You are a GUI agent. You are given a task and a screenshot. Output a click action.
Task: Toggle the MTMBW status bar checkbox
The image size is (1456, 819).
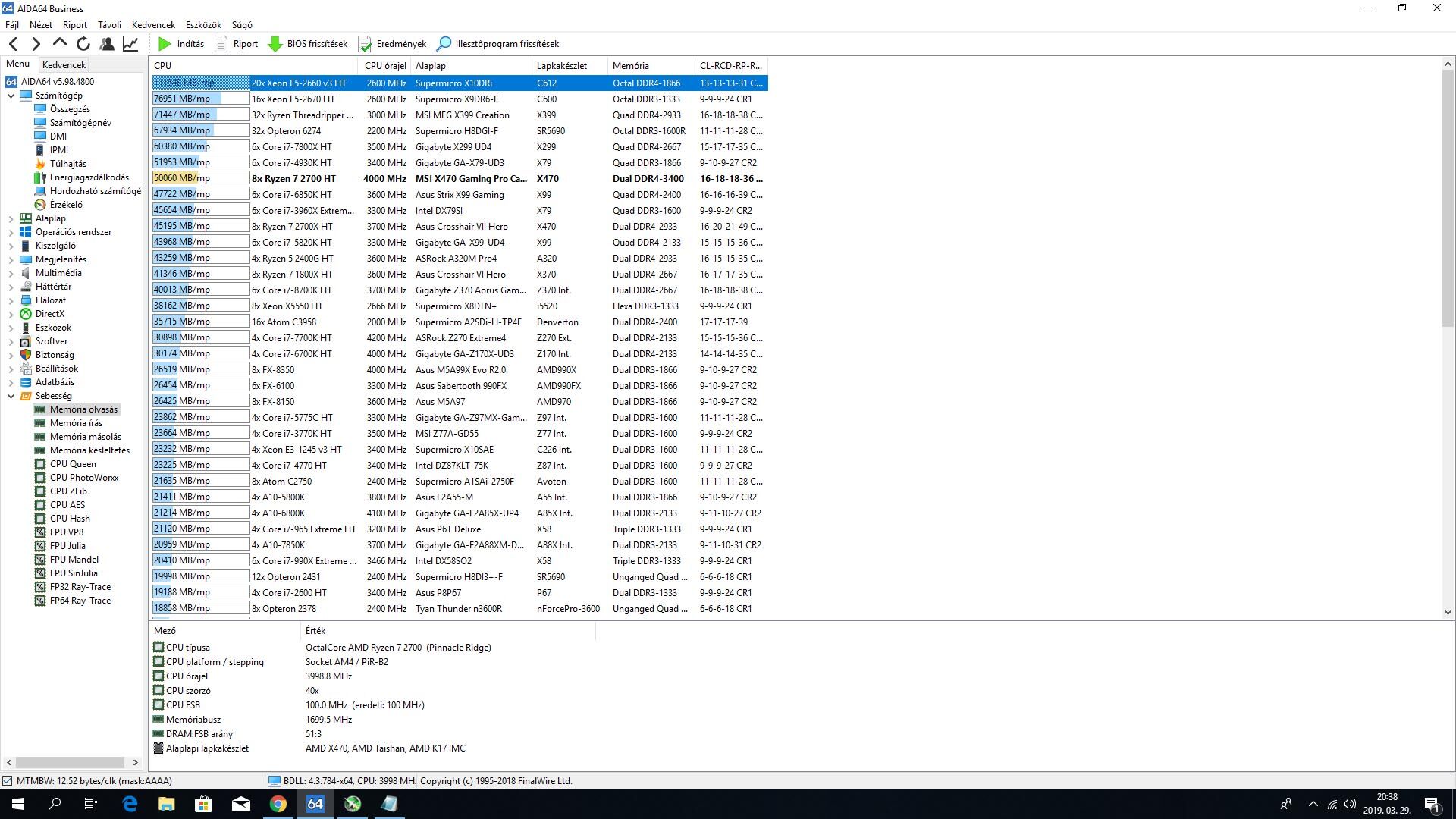pyautogui.click(x=8, y=780)
